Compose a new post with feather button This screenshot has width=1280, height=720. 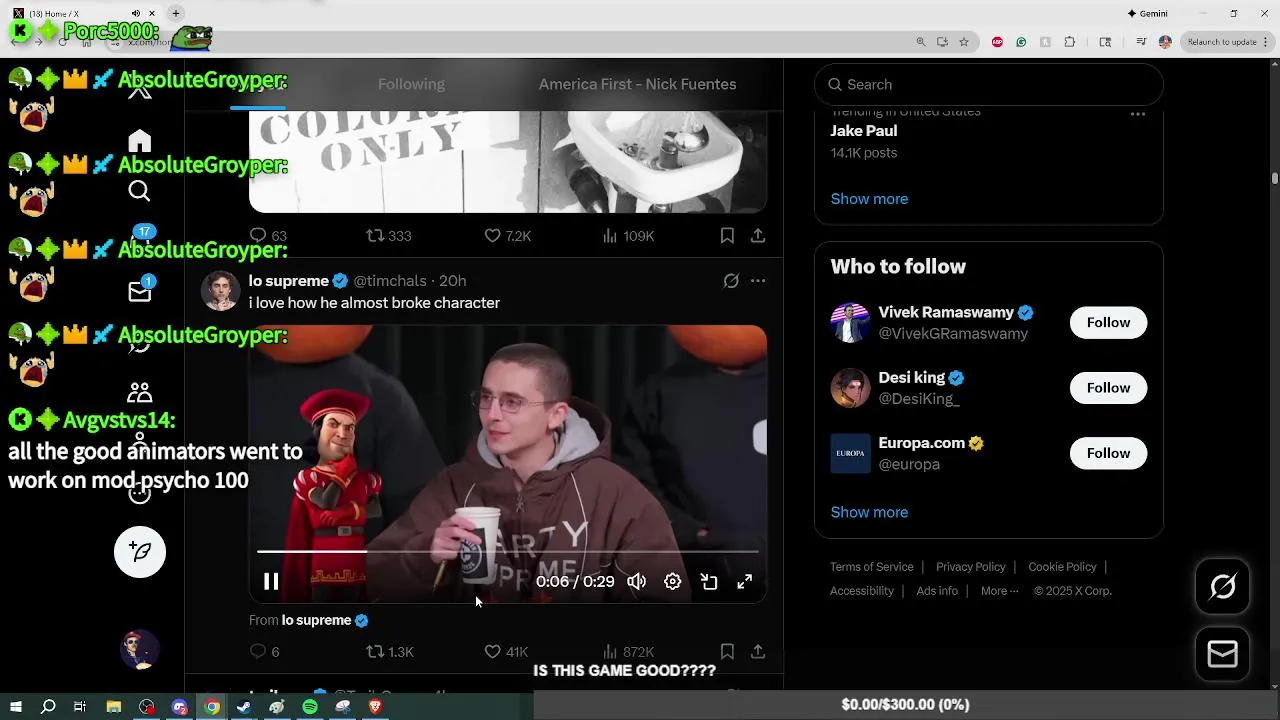(140, 552)
